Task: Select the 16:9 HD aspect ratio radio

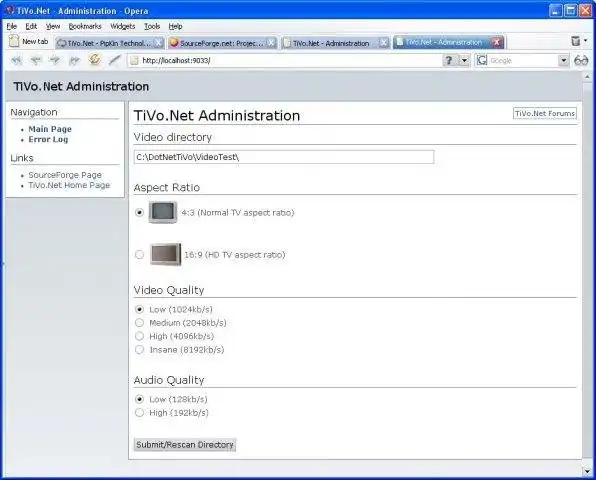Action: tap(139, 254)
